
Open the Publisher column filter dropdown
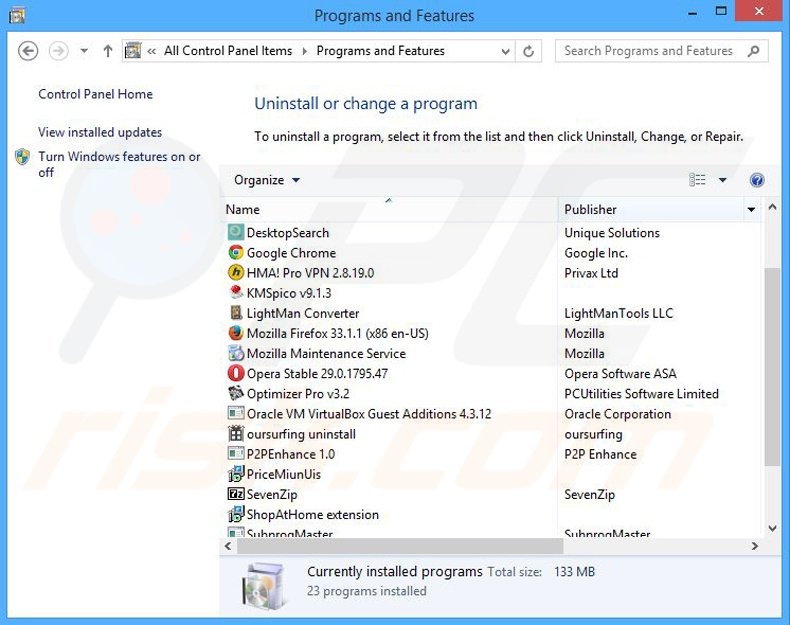click(x=751, y=210)
